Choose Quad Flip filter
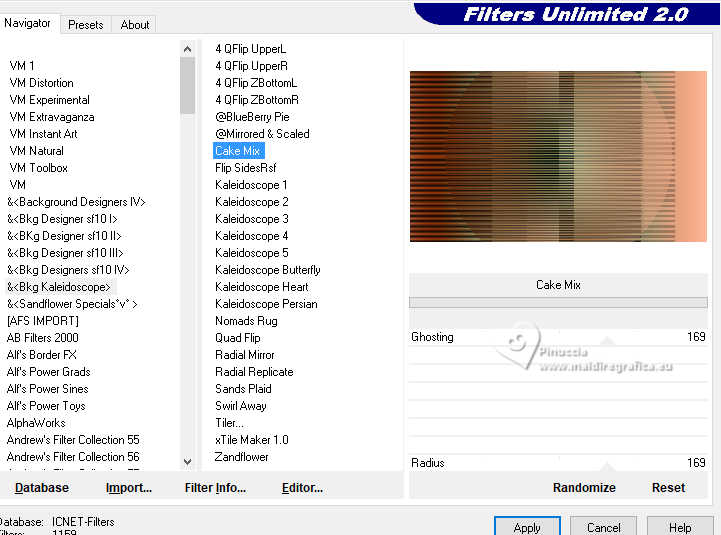The height and width of the screenshot is (535, 721). click(238, 338)
